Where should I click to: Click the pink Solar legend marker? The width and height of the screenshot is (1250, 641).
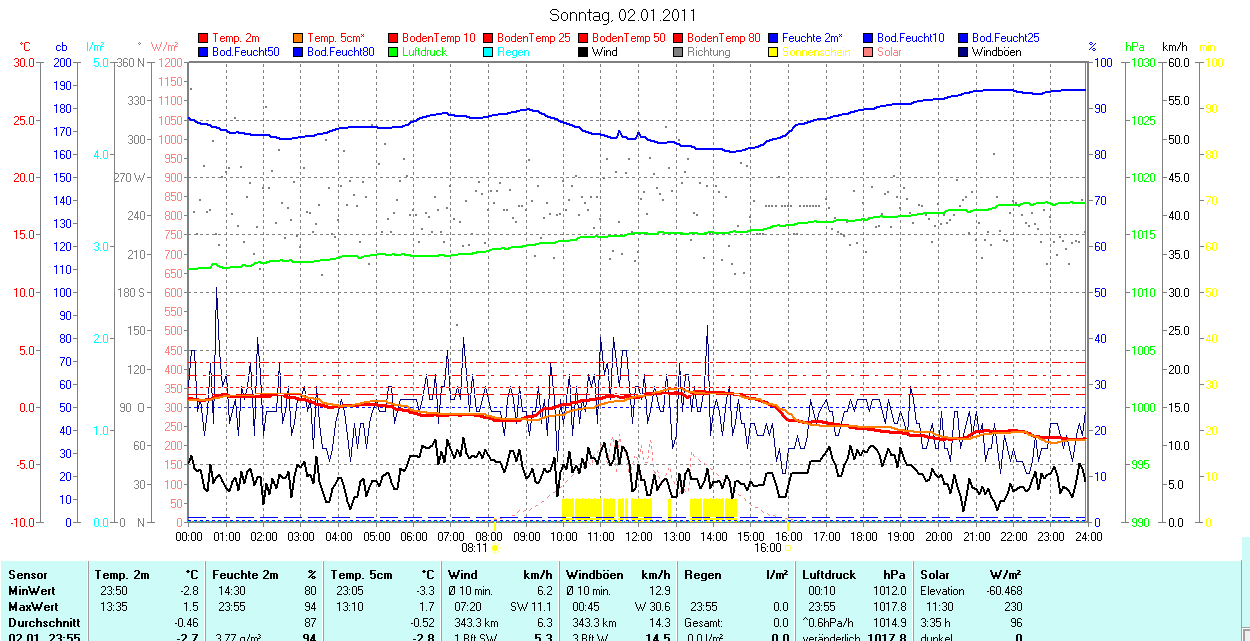(869, 52)
